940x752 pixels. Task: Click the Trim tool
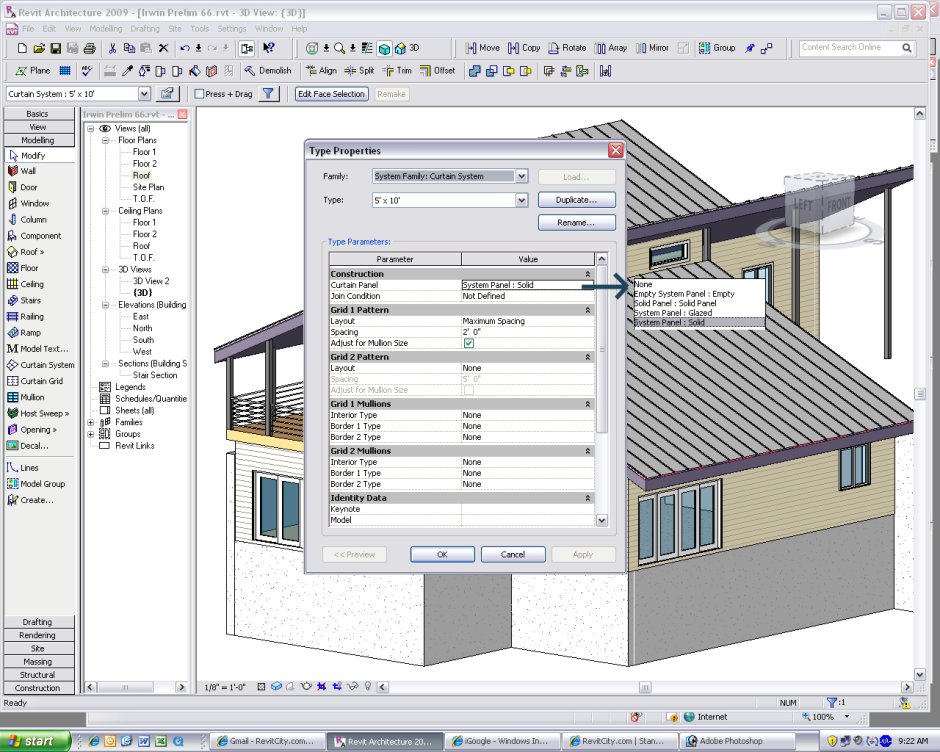(x=397, y=71)
